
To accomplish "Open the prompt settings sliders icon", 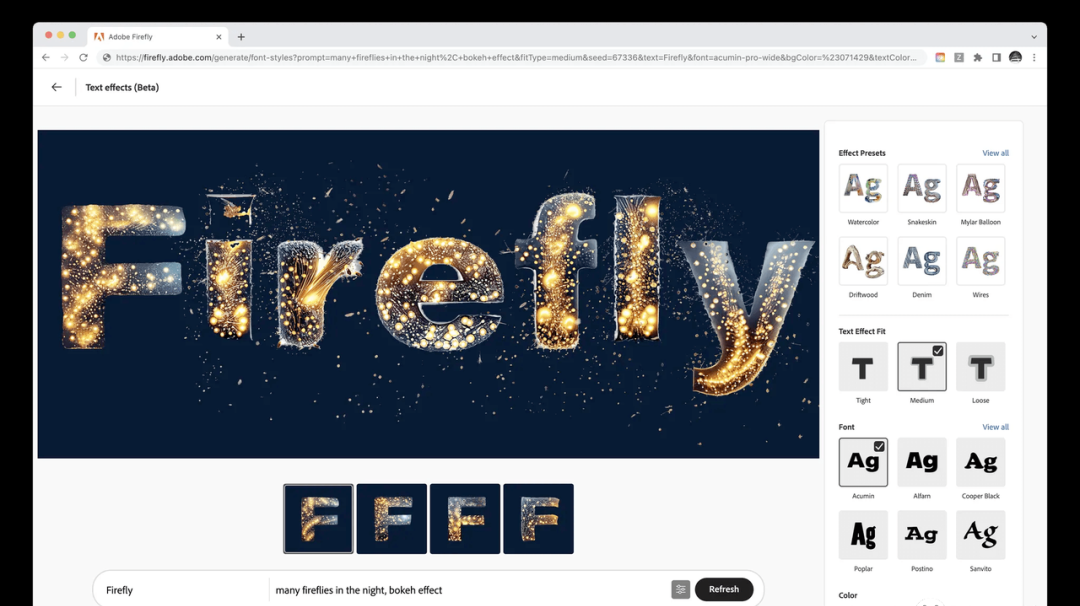I will pyautogui.click(x=681, y=589).
